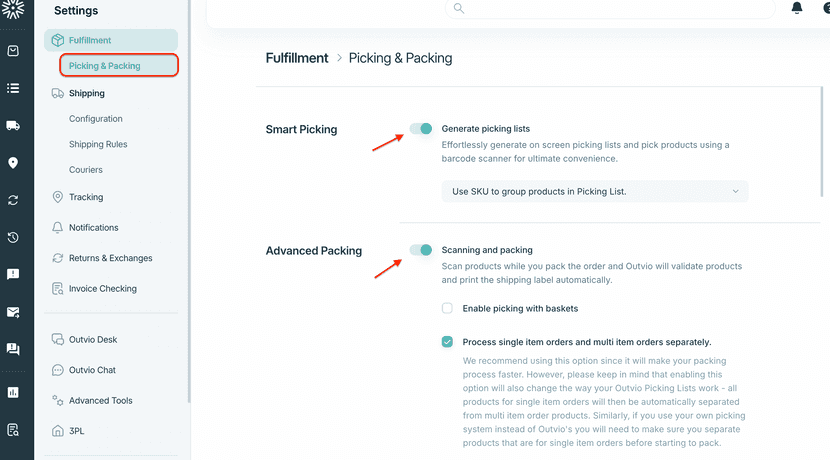Click the Outvio logo in top-left corner
Viewport: 830px width, 460px height.
pyautogui.click(x=13, y=9)
